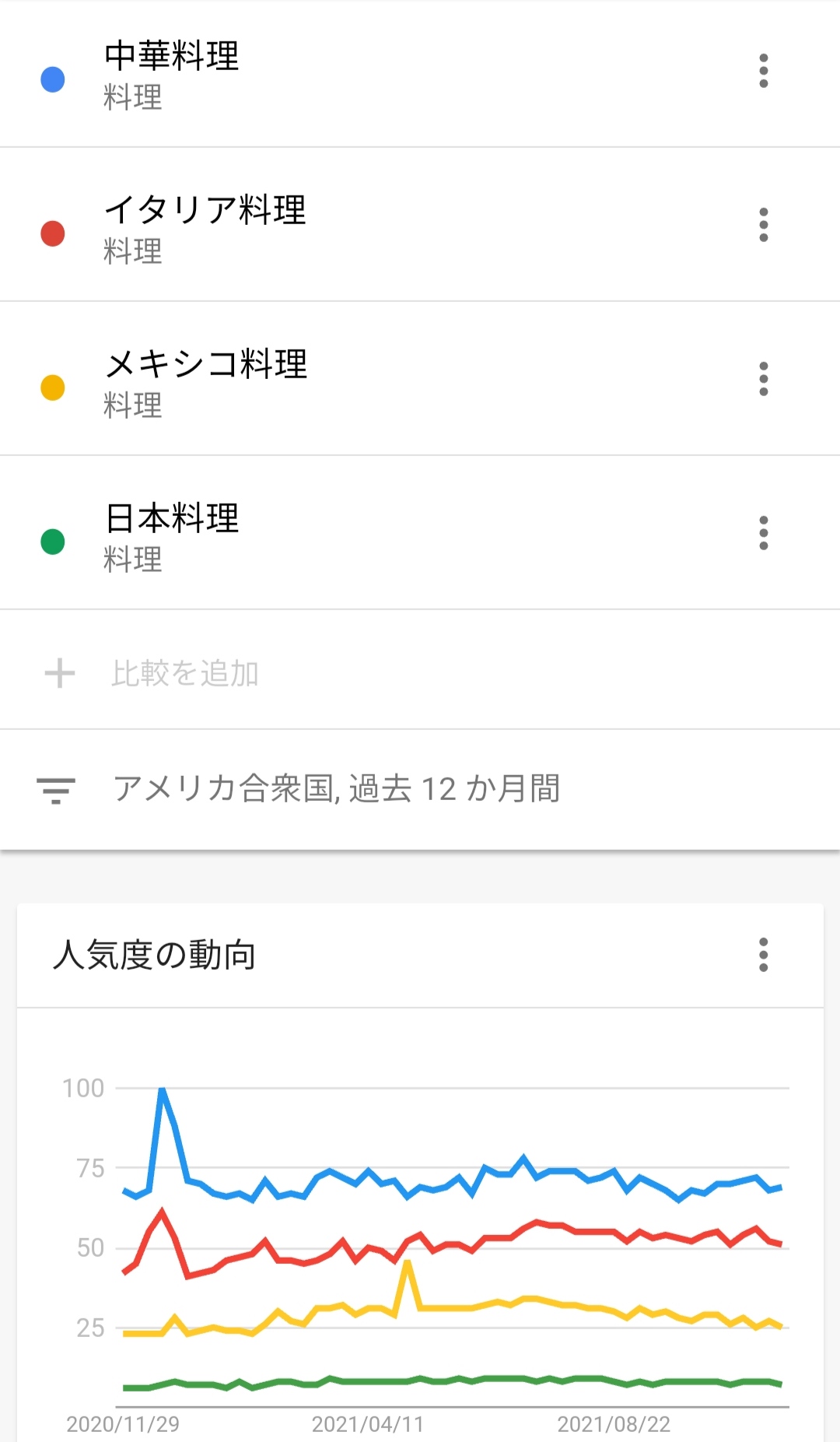Click the 人気度の動向 card title
Screen dimensions: 840x1442
[x=154, y=955]
